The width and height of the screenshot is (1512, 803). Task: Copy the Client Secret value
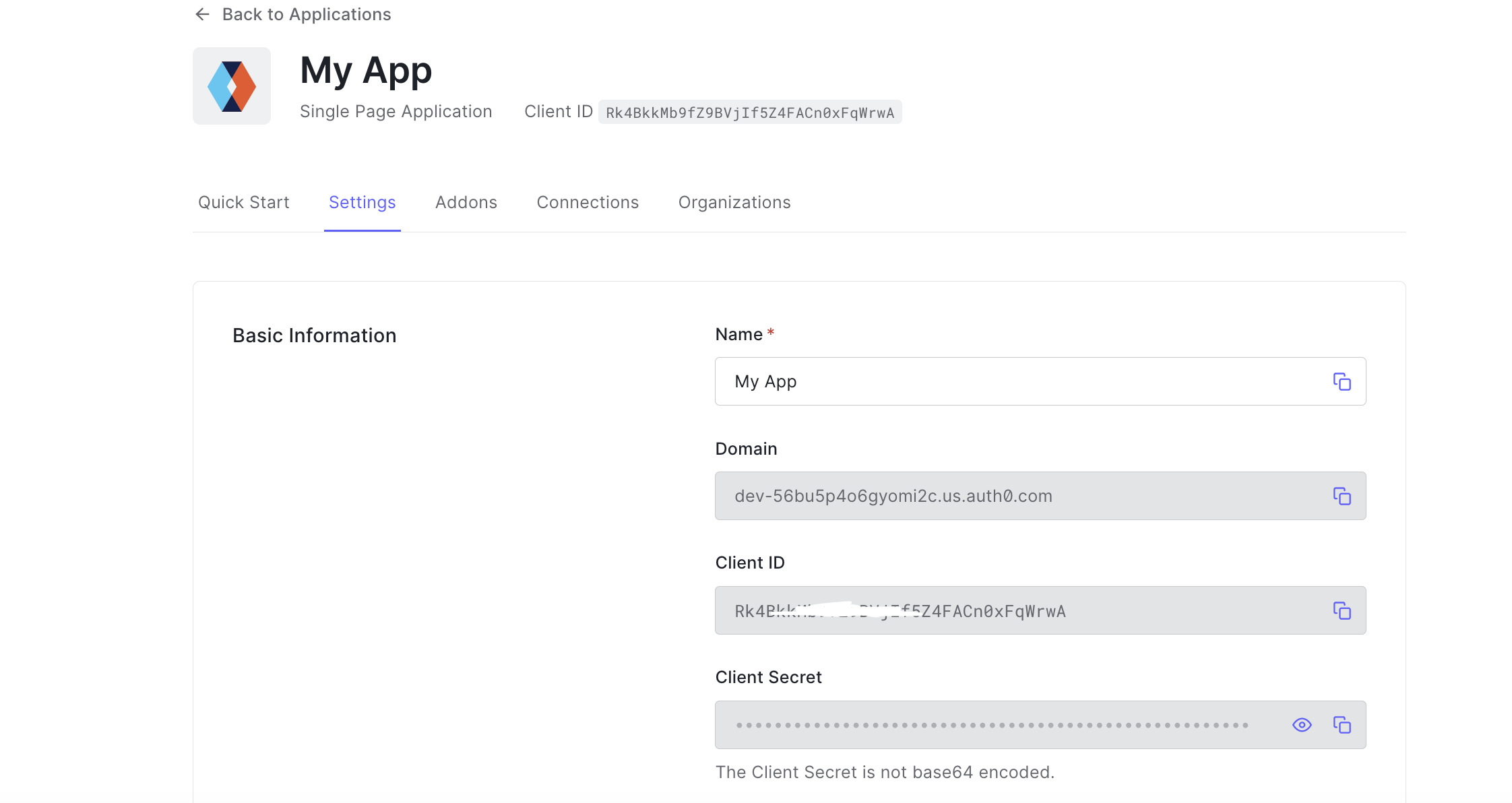click(1342, 726)
